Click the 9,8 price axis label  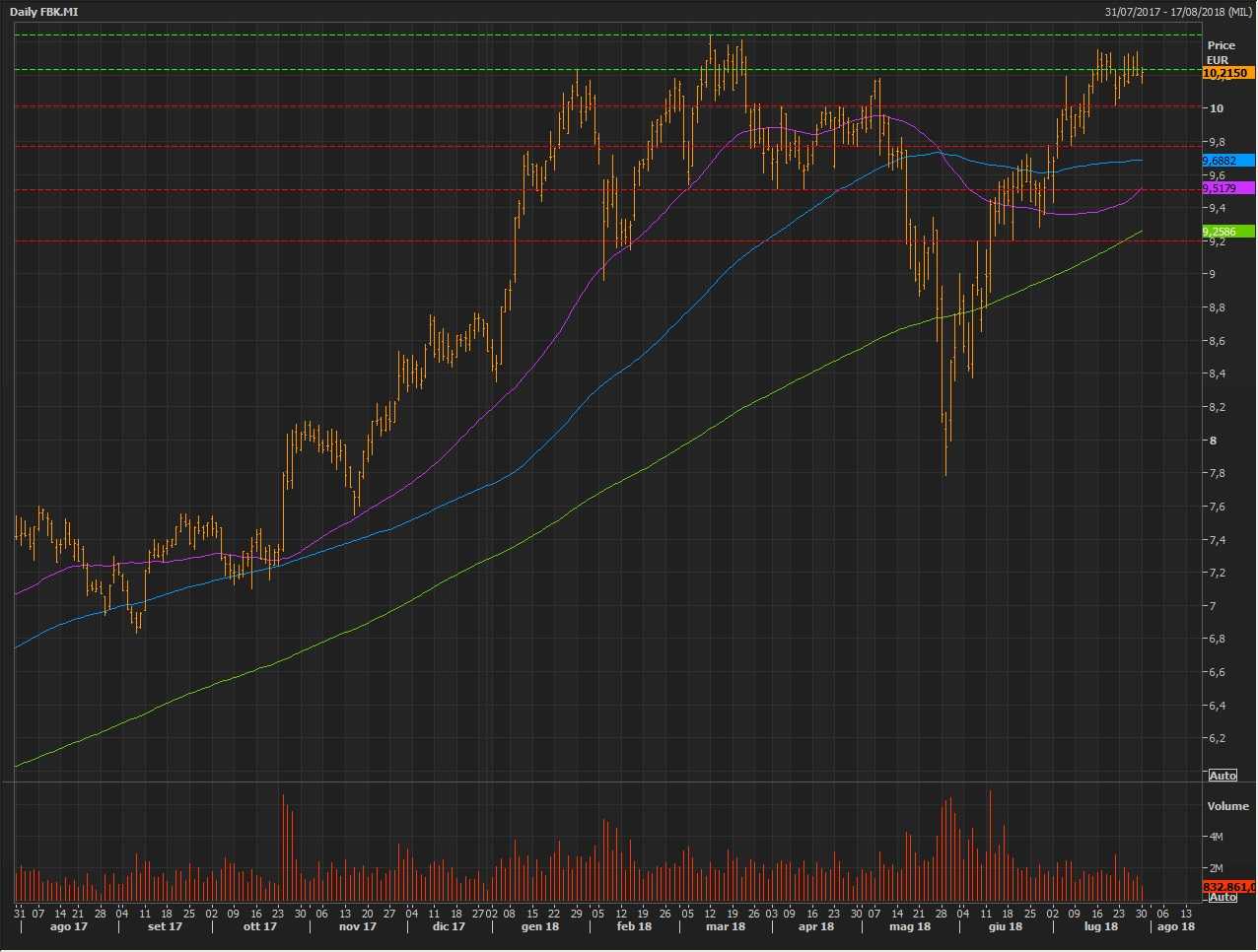pos(1217,142)
